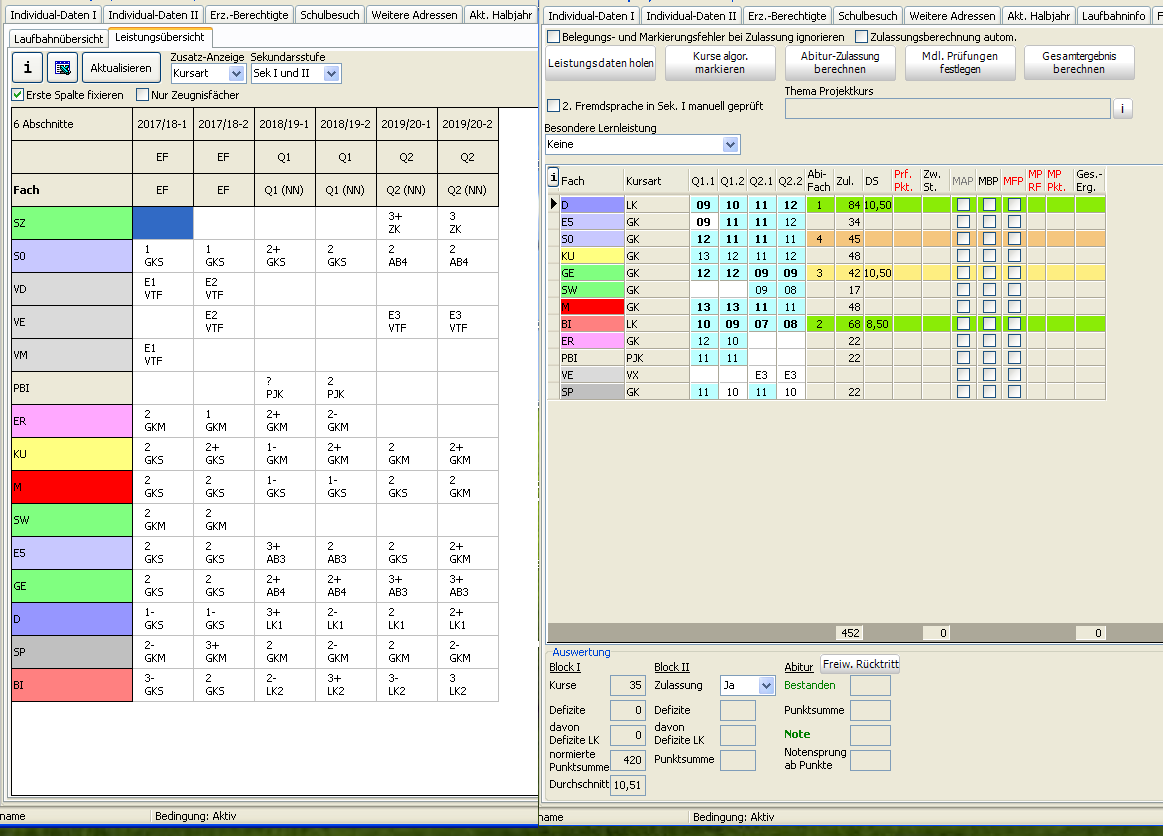
Task: Click Mdl. Prüfungen festlegen button
Action: coord(960,63)
